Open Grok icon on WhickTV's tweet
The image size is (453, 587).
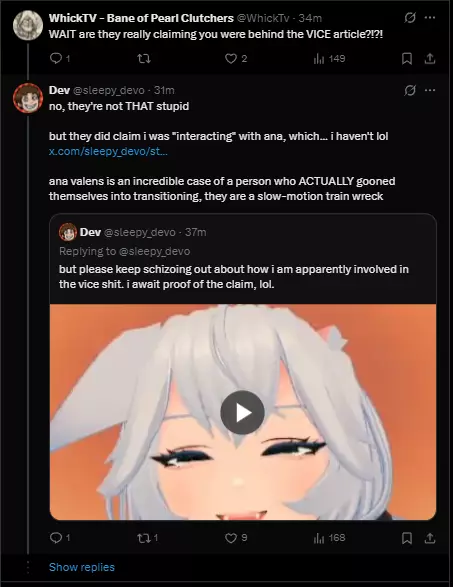(x=410, y=18)
